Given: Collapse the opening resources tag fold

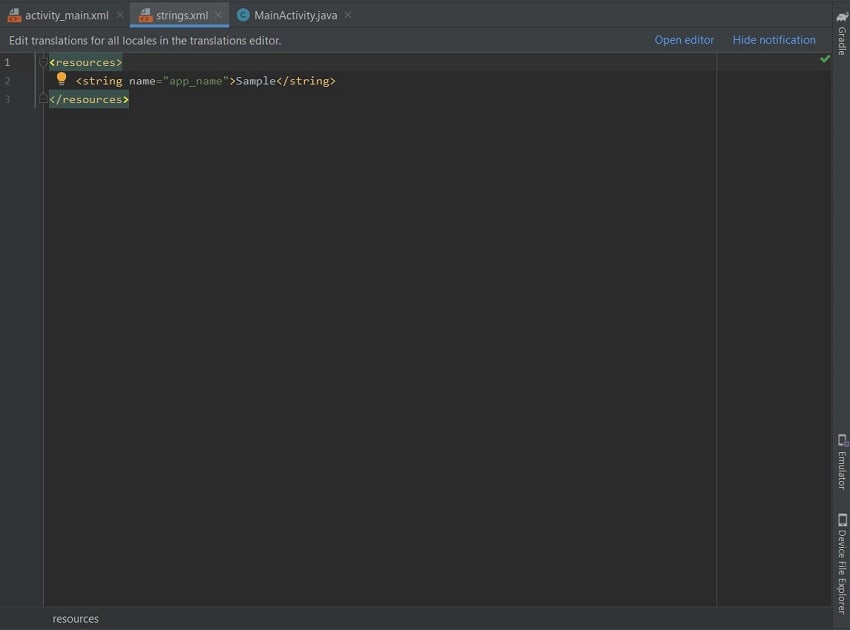Looking at the screenshot, I should coord(43,63).
